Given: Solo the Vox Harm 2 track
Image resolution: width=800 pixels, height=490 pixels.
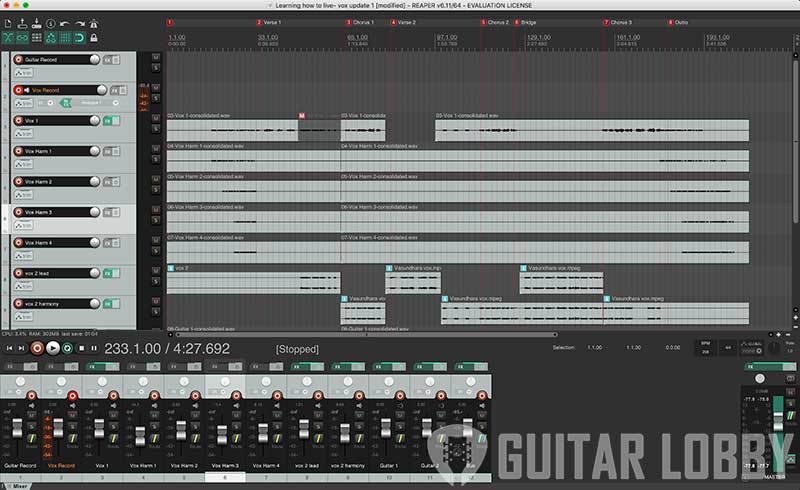Looking at the screenshot, I should click(156, 190).
